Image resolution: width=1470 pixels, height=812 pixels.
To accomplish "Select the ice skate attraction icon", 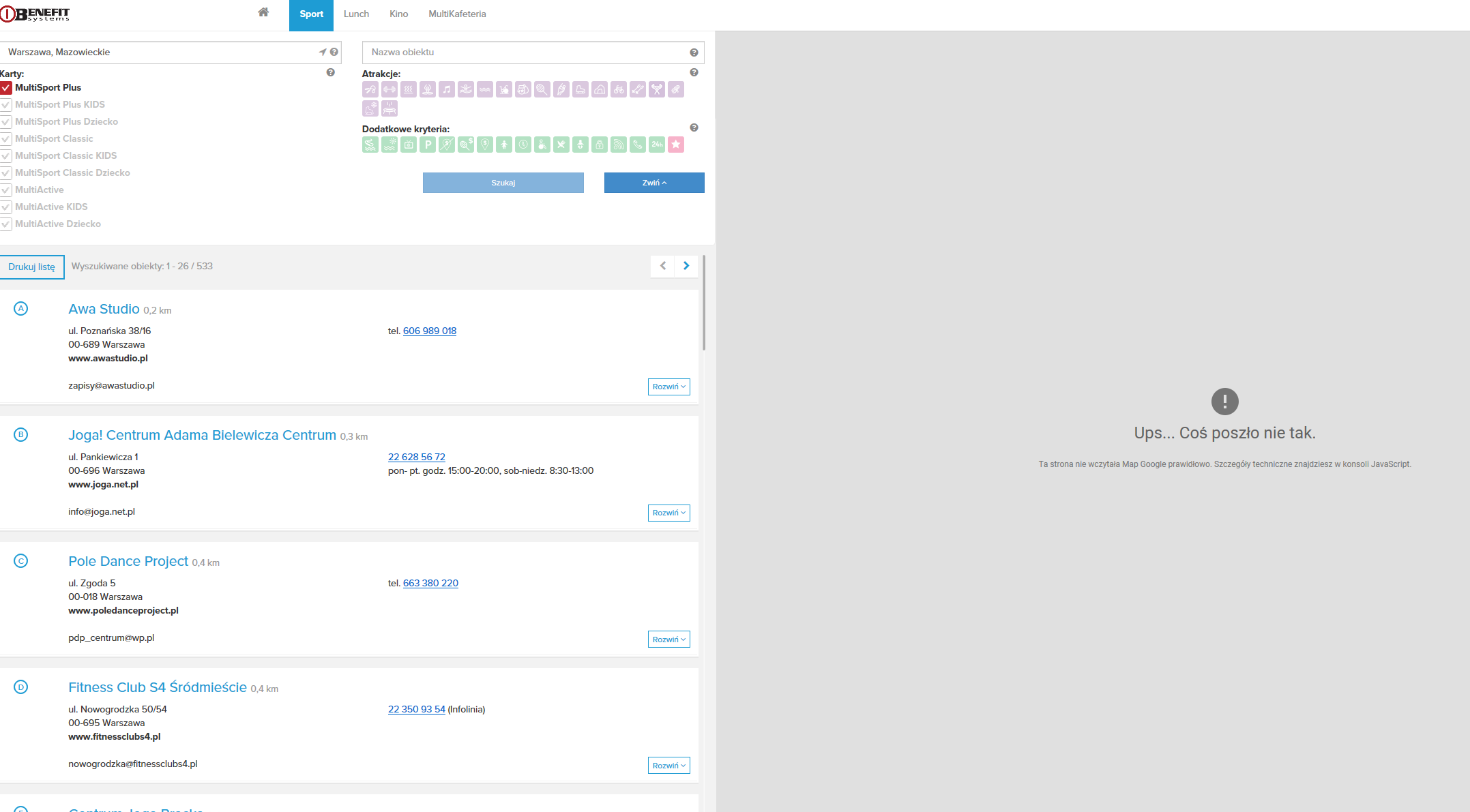I will (580, 89).
